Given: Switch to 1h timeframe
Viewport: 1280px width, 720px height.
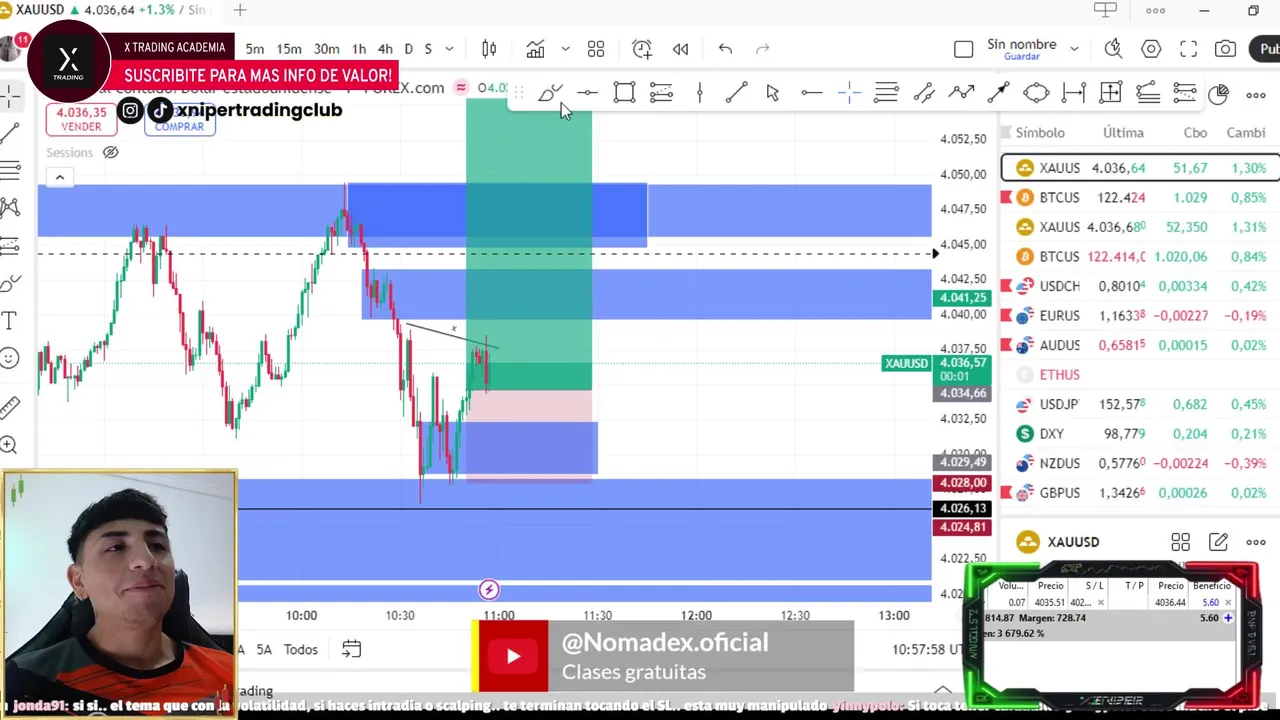Looking at the screenshot, I should 359,49.
